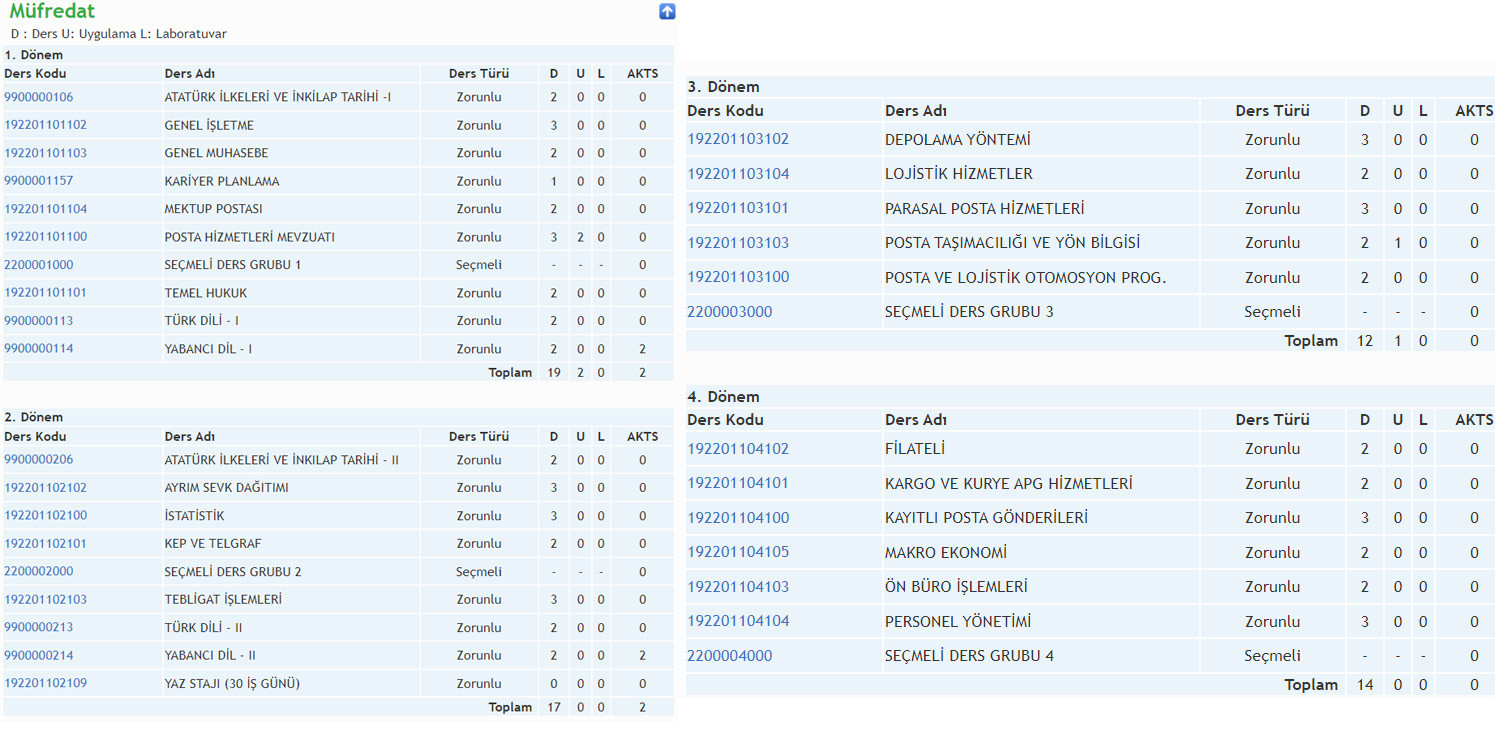Image resolution: width=1495 pixels, height=747 pixels.
Task: Open elective group code 2200002000
Action: [x=39, y=572]
